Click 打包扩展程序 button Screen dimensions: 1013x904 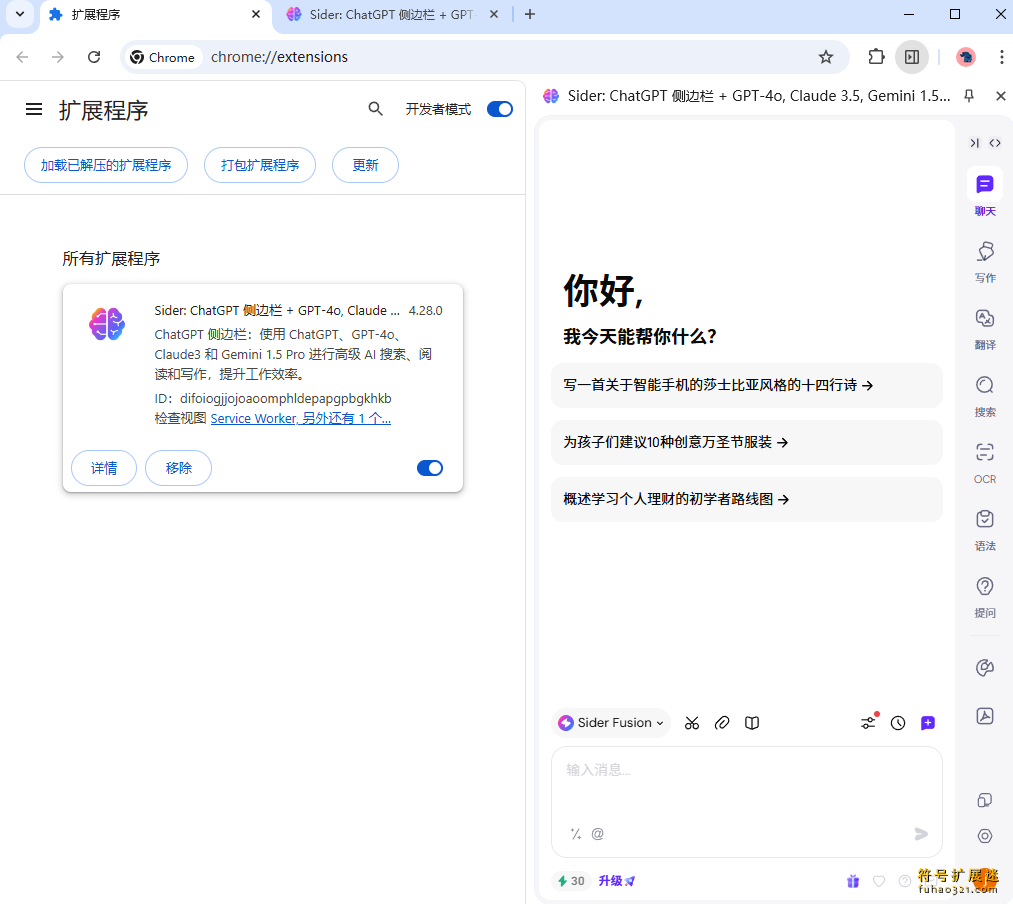(x=260, y=165)
